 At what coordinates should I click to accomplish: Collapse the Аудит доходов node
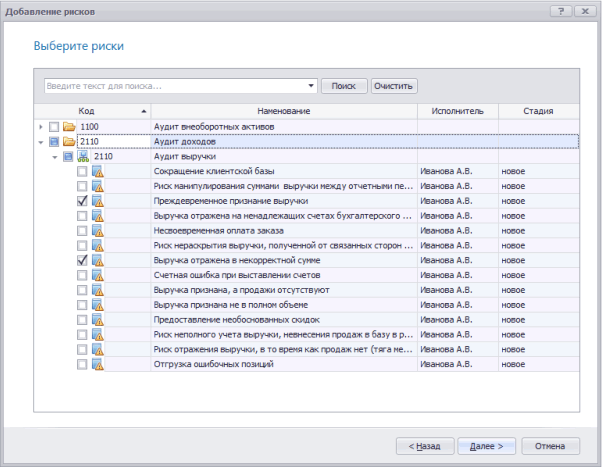41,142
